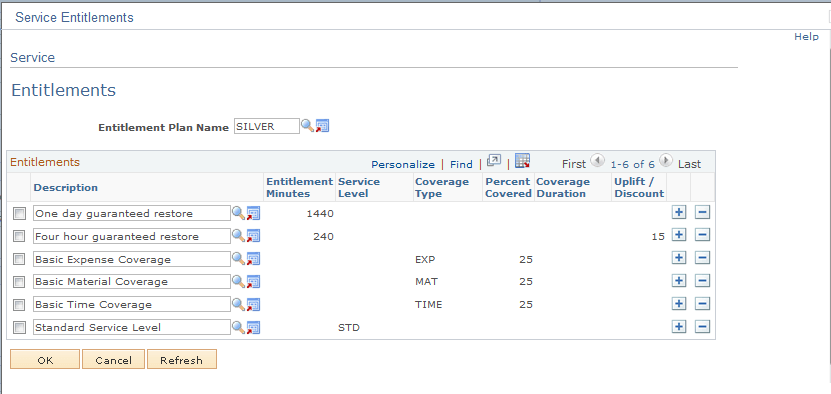Select the 1440 entitlement minutes value
Screen dimensions: 831x394
[x=320, y=214]
